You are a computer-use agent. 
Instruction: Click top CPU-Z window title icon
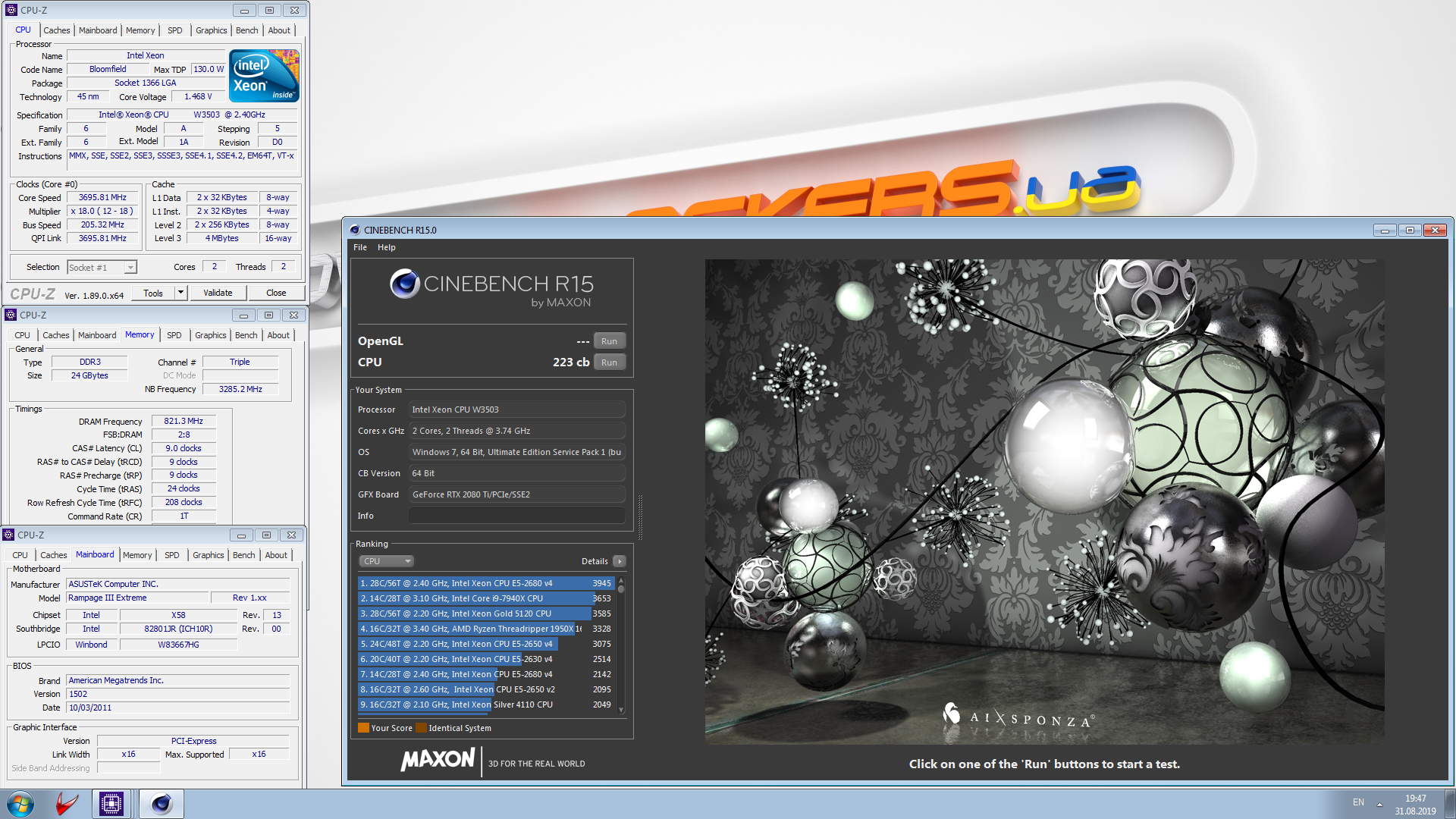click(11, 10)
